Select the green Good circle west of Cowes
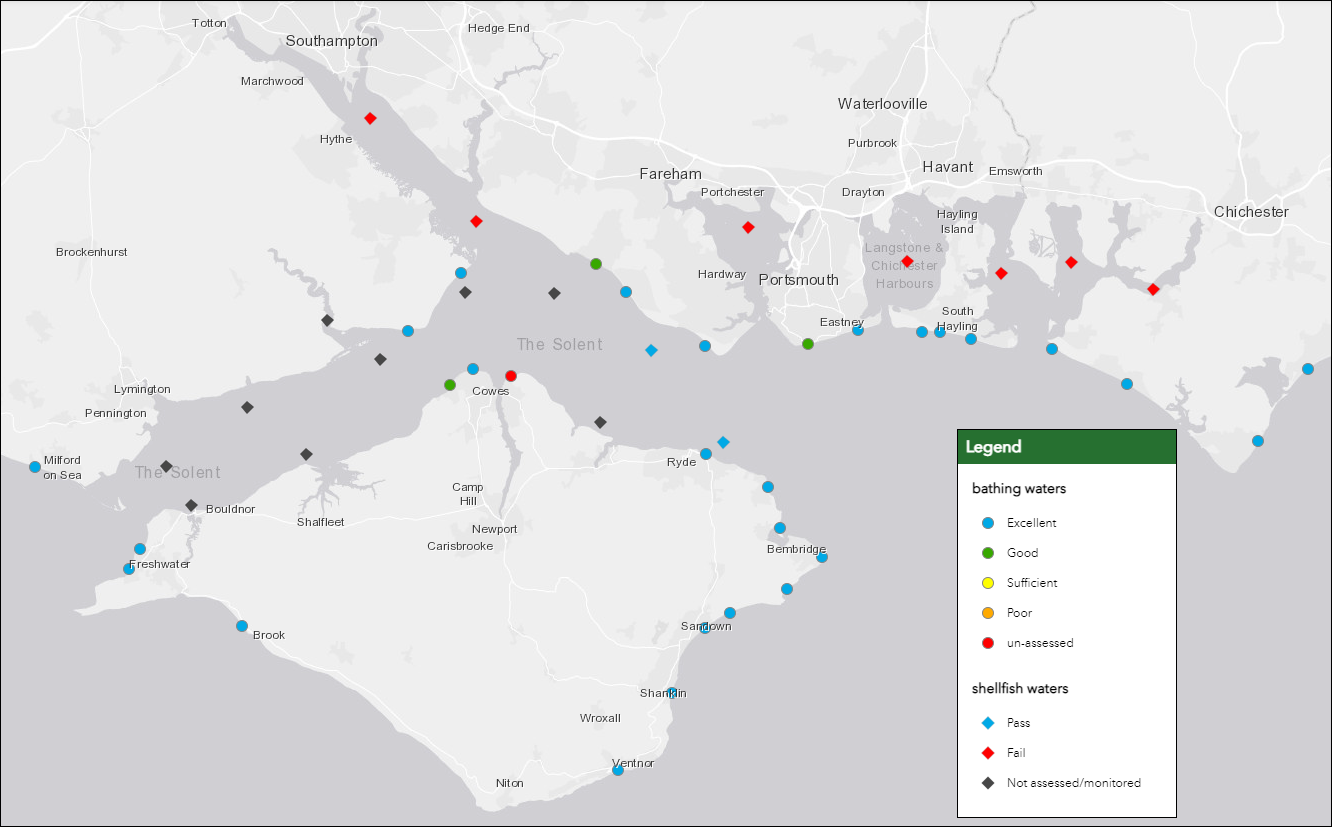The width and height of the screenshot is (1332, 827). click(x=450, y=385)
